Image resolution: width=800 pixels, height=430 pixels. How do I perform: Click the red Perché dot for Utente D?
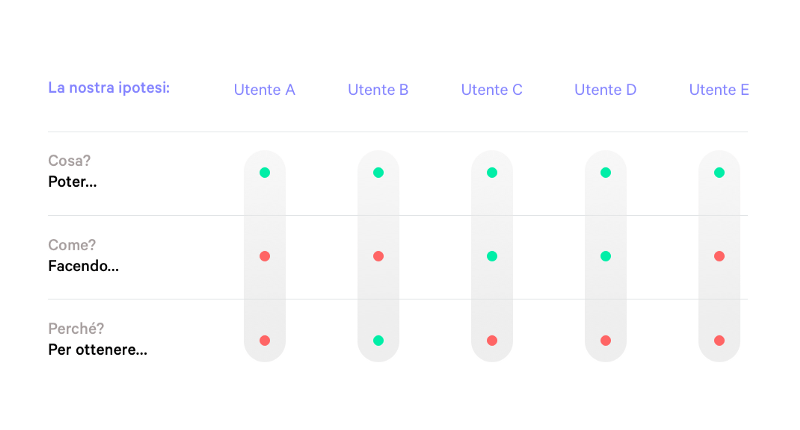(x=605, y=341)
